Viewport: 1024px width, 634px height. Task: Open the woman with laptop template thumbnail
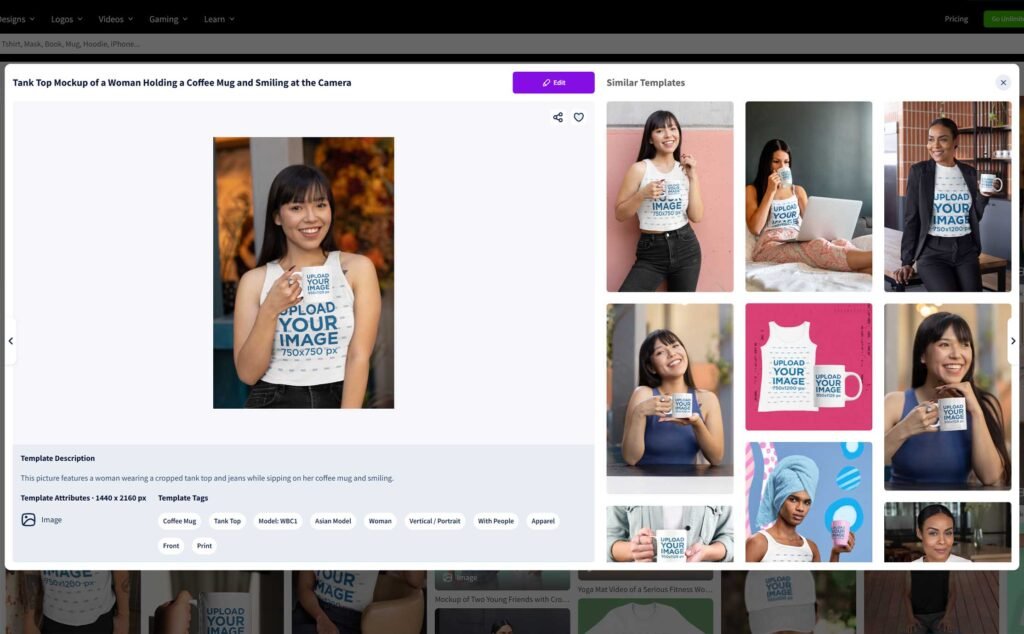pos(808,196)
